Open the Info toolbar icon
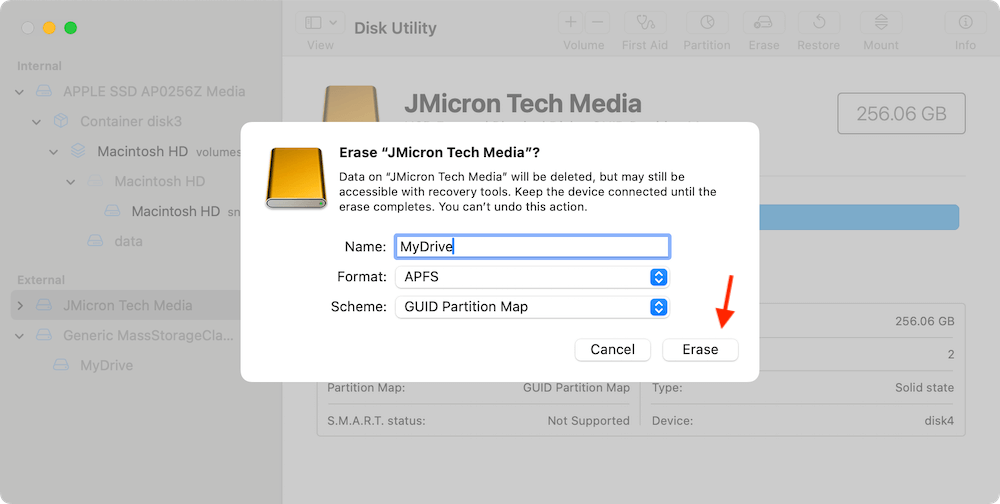1000x504 pixels. pos(965,23)
